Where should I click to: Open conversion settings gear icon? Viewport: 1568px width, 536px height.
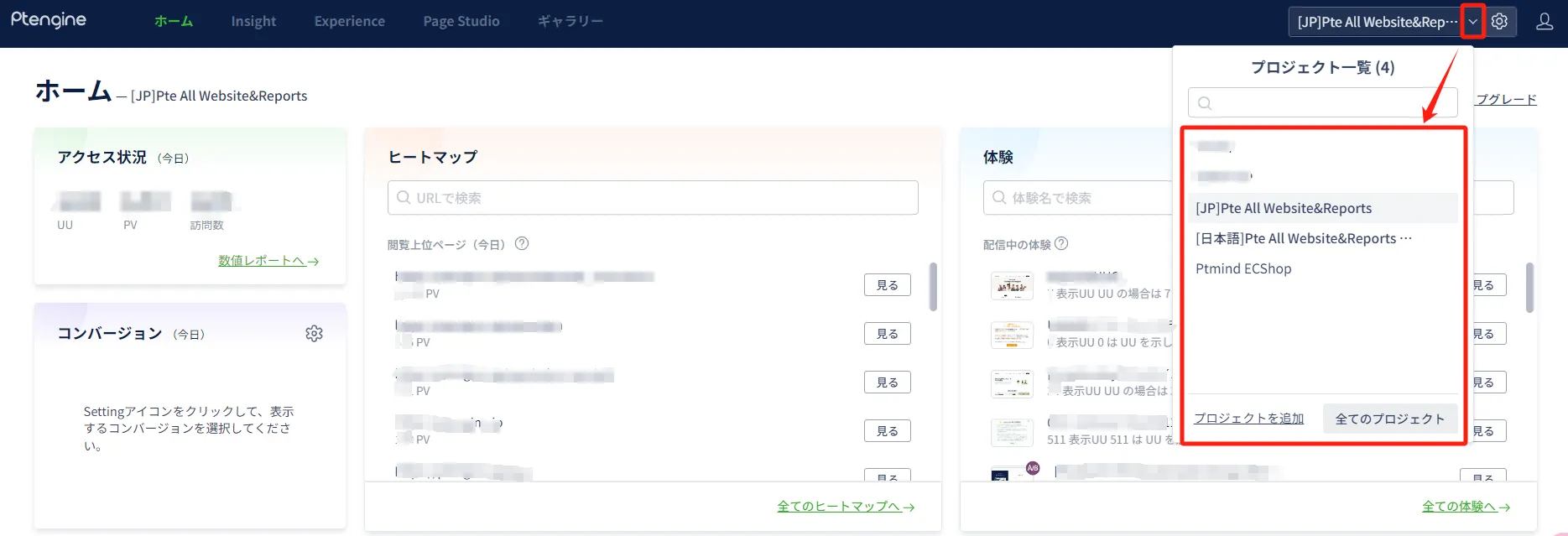click(x=314, y=334)
